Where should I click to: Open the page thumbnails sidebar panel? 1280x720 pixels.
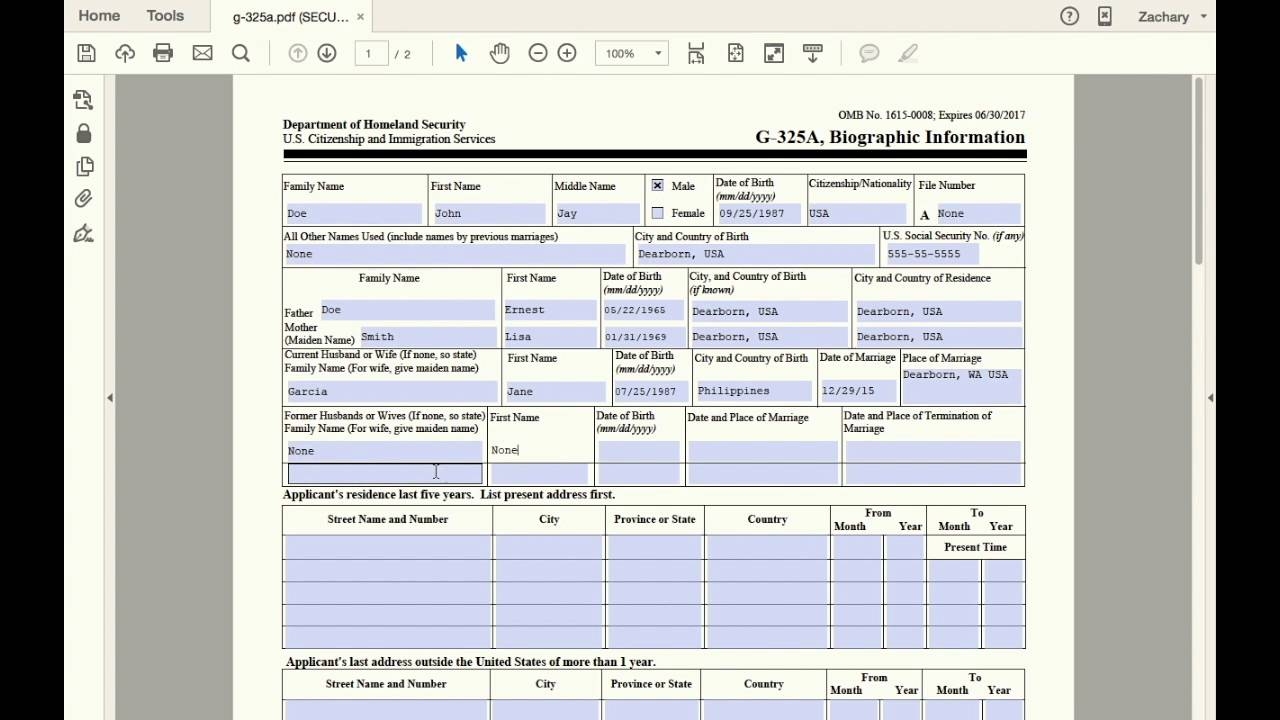click(84, 166)
